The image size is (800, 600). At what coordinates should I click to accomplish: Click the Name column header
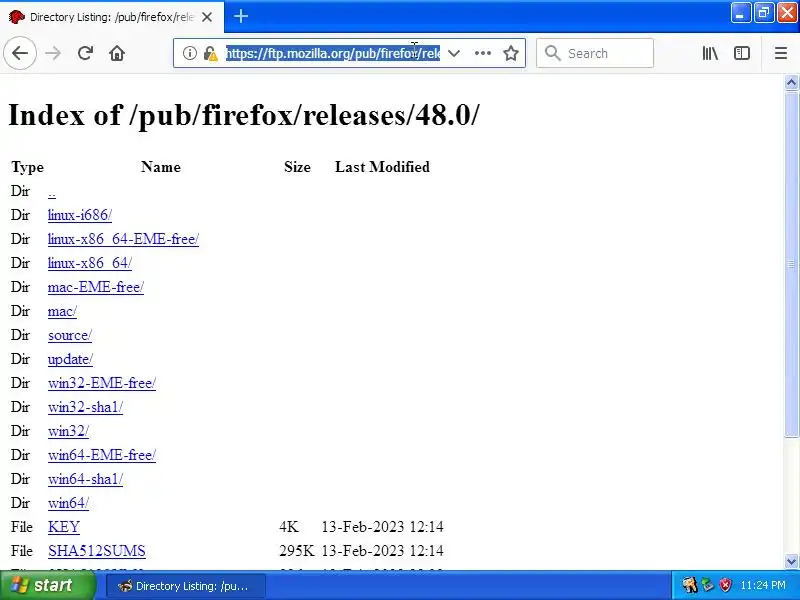pos(161,167)
